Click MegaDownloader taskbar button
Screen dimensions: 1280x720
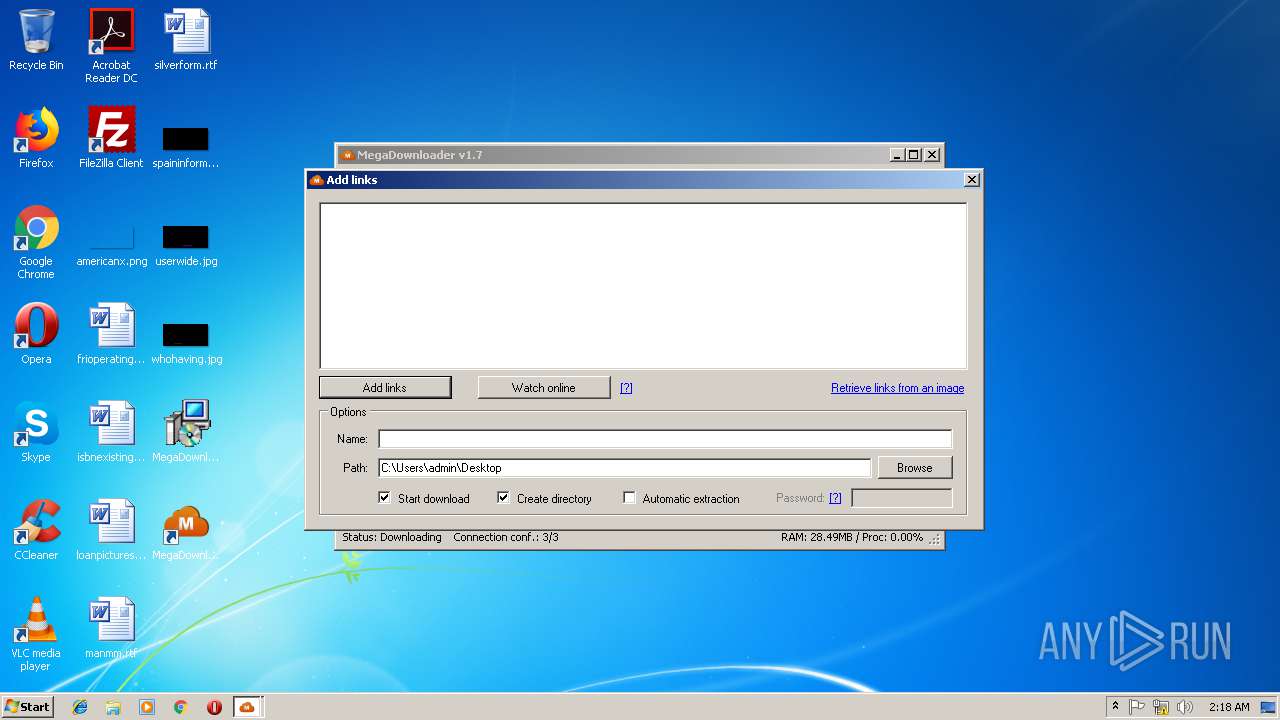(x=247, y=707)
